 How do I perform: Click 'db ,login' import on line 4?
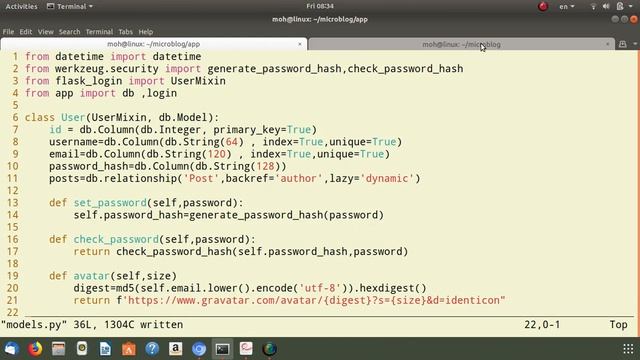coord(149,93)
